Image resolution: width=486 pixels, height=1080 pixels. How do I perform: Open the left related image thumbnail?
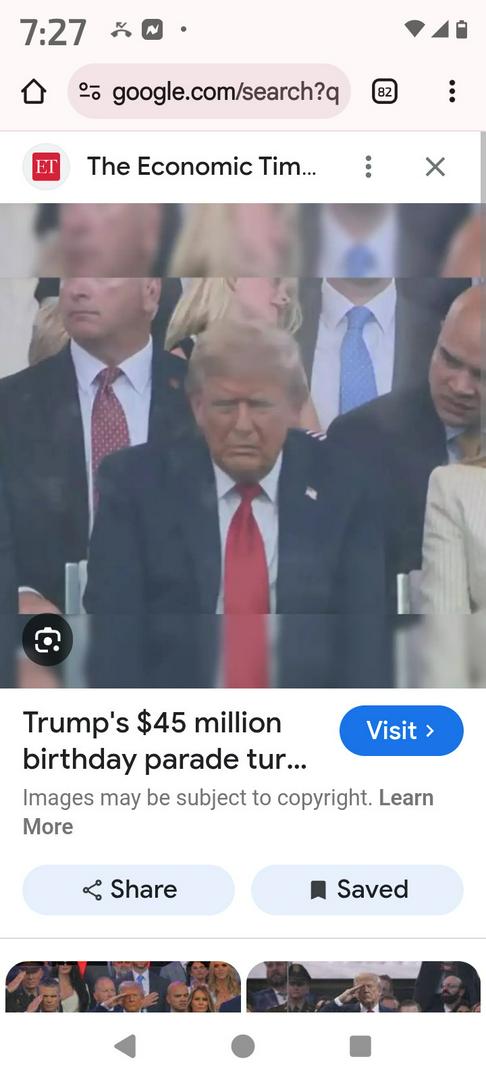tap(123, 986)
